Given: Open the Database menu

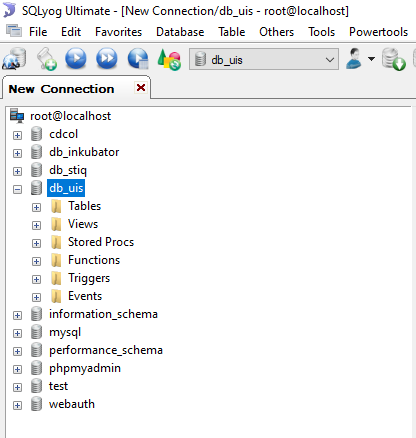Looking at the screenshot, I should pos(180,32).
